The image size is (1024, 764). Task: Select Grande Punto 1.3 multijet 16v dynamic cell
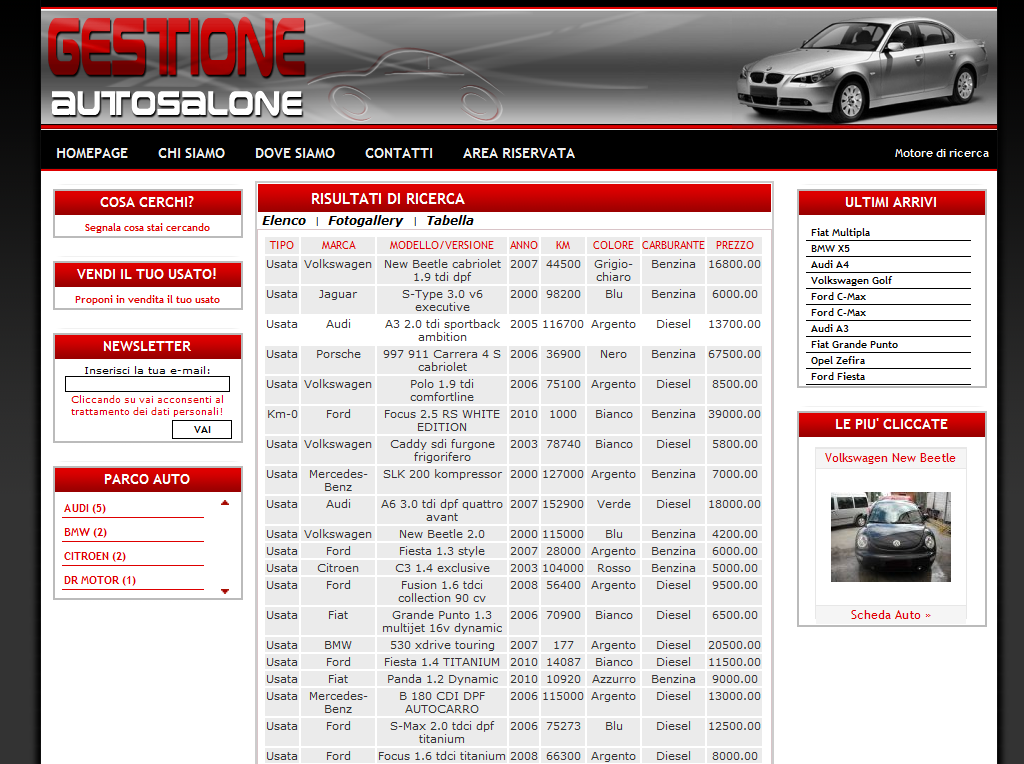pyautogui.click(x=442, y=622)
